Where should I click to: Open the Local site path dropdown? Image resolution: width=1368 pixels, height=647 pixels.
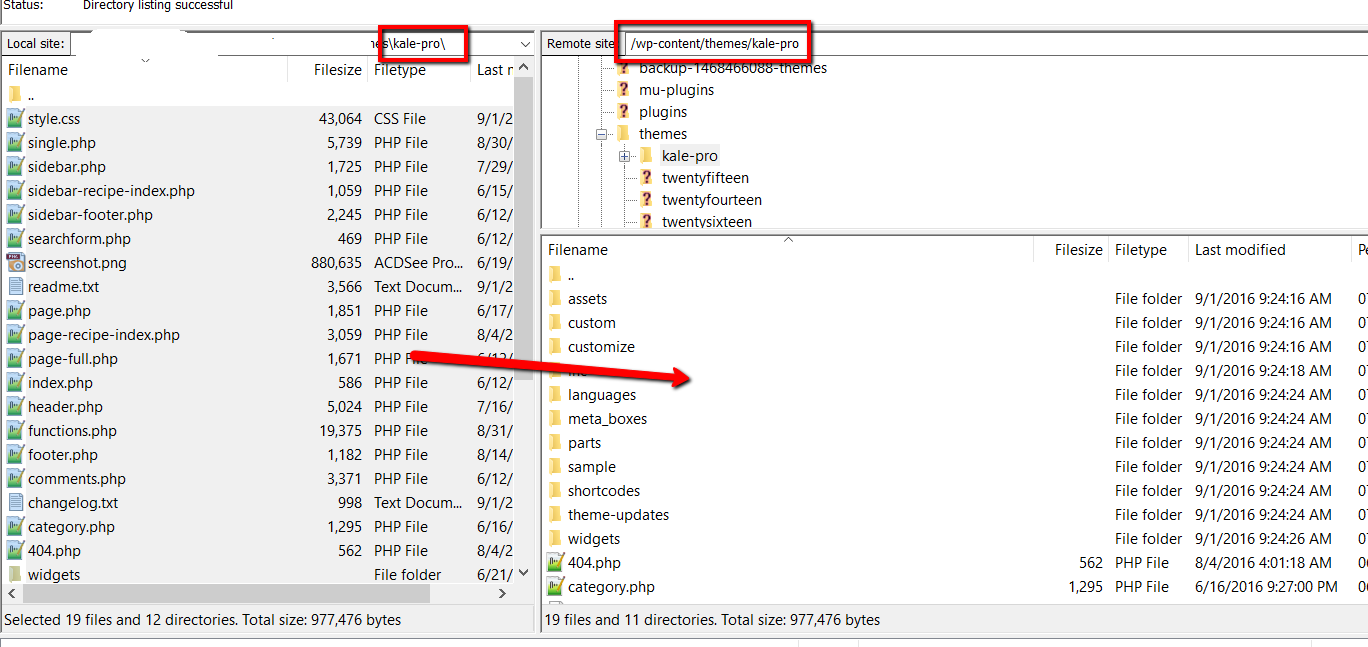point(526,44)
